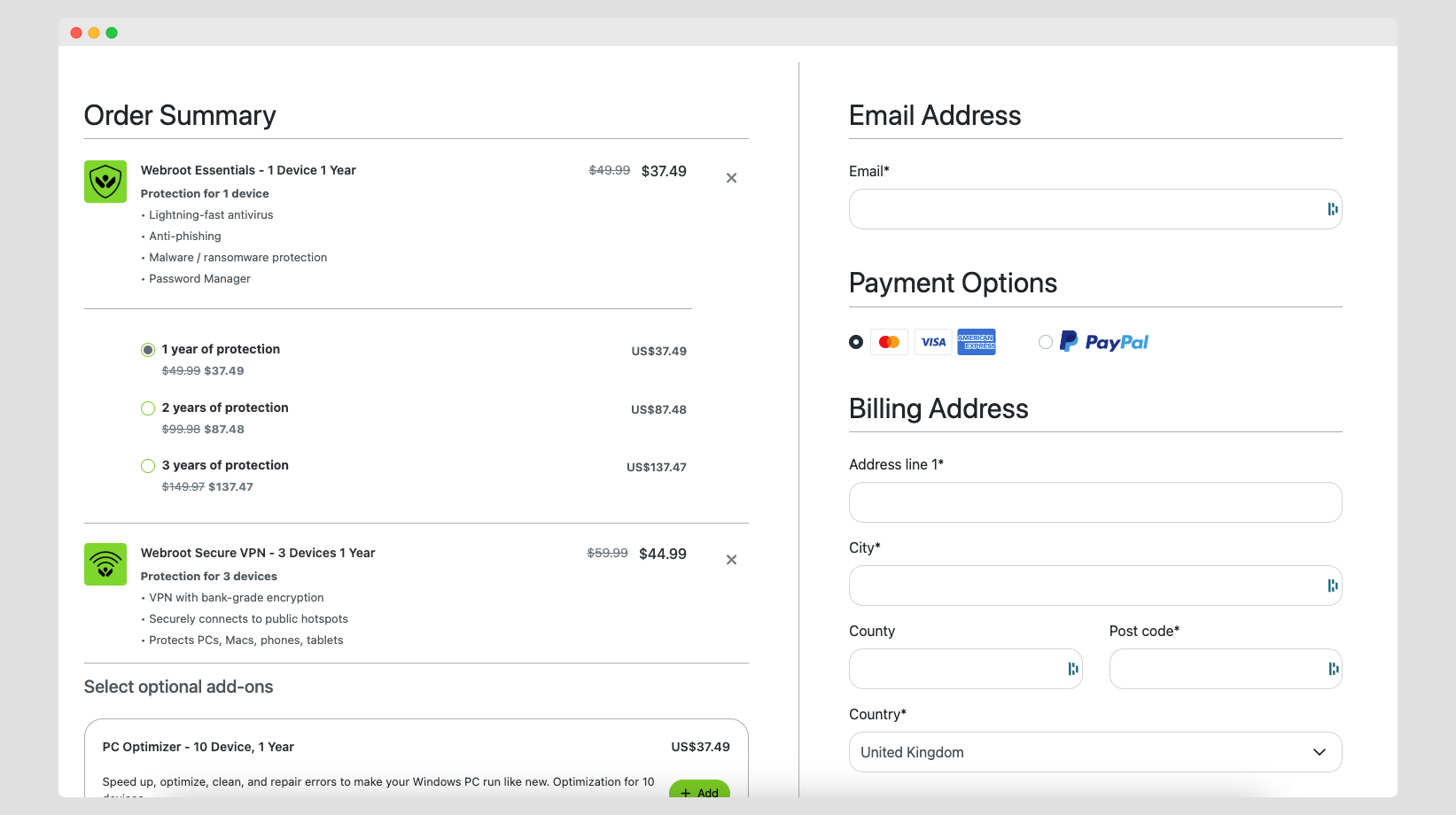Click the 'US$37.49' PC Optimizer price
The image size is (1456, 815).
pos(701,747)
